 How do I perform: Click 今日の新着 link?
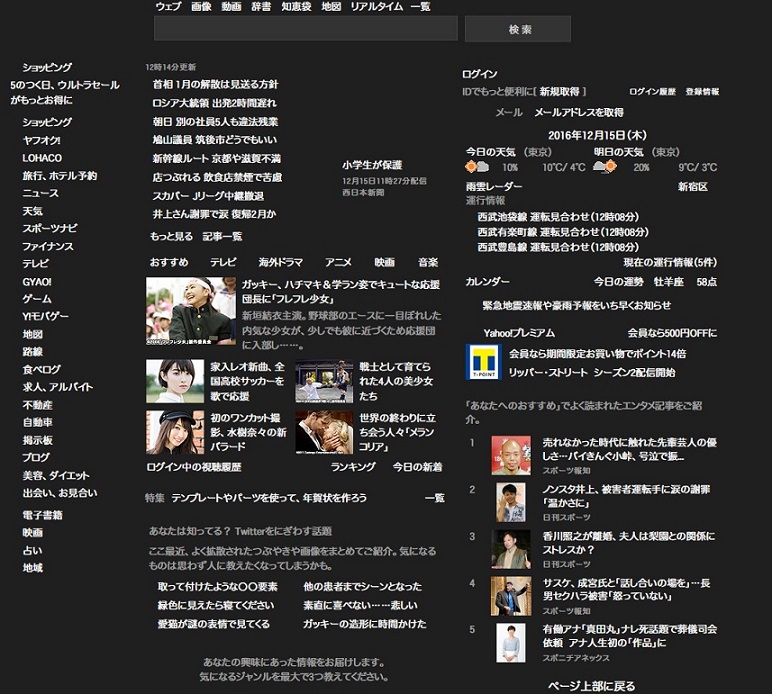418,467
